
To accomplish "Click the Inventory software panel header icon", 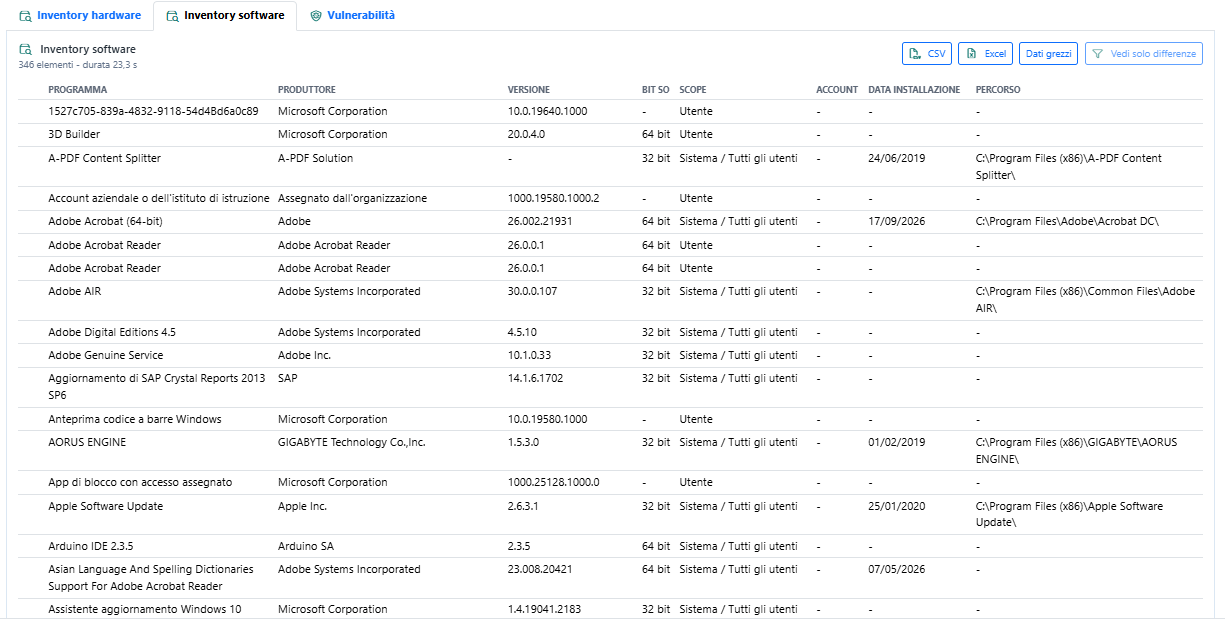I will click(x=25, y=49).
